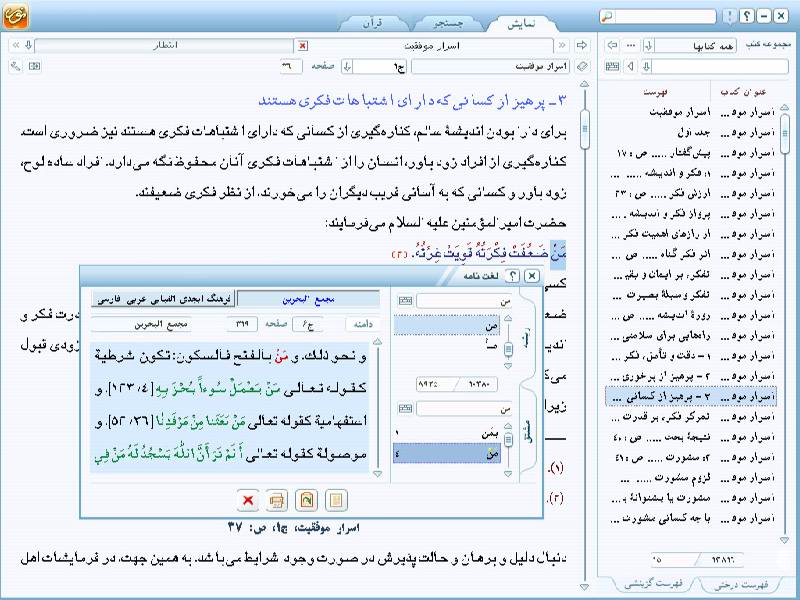Click the down arrow beside the انتظار tab
The image size is (800, 600).
tap(29, 45)
